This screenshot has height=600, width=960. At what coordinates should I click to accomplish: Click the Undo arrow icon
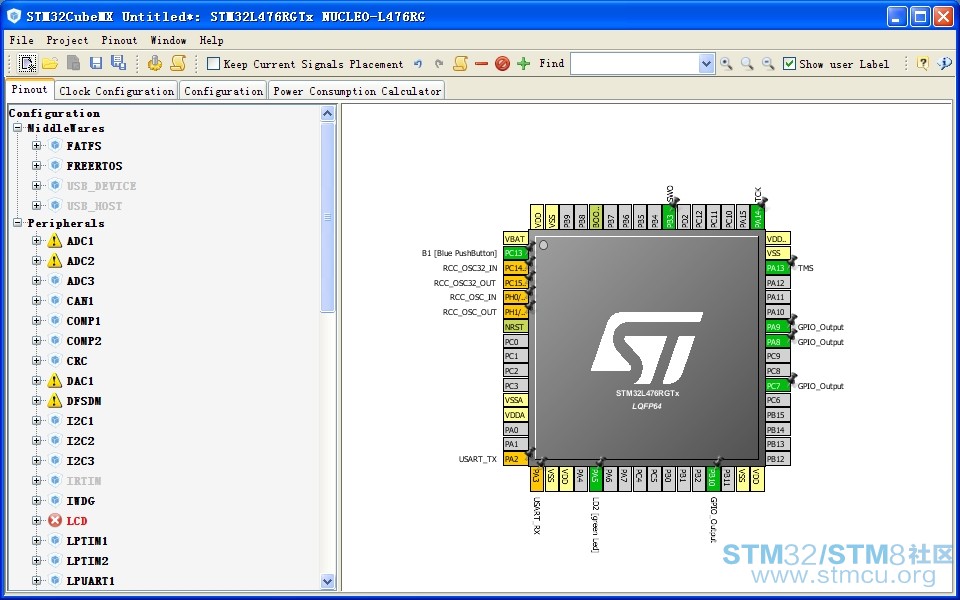tap(418, 64)
